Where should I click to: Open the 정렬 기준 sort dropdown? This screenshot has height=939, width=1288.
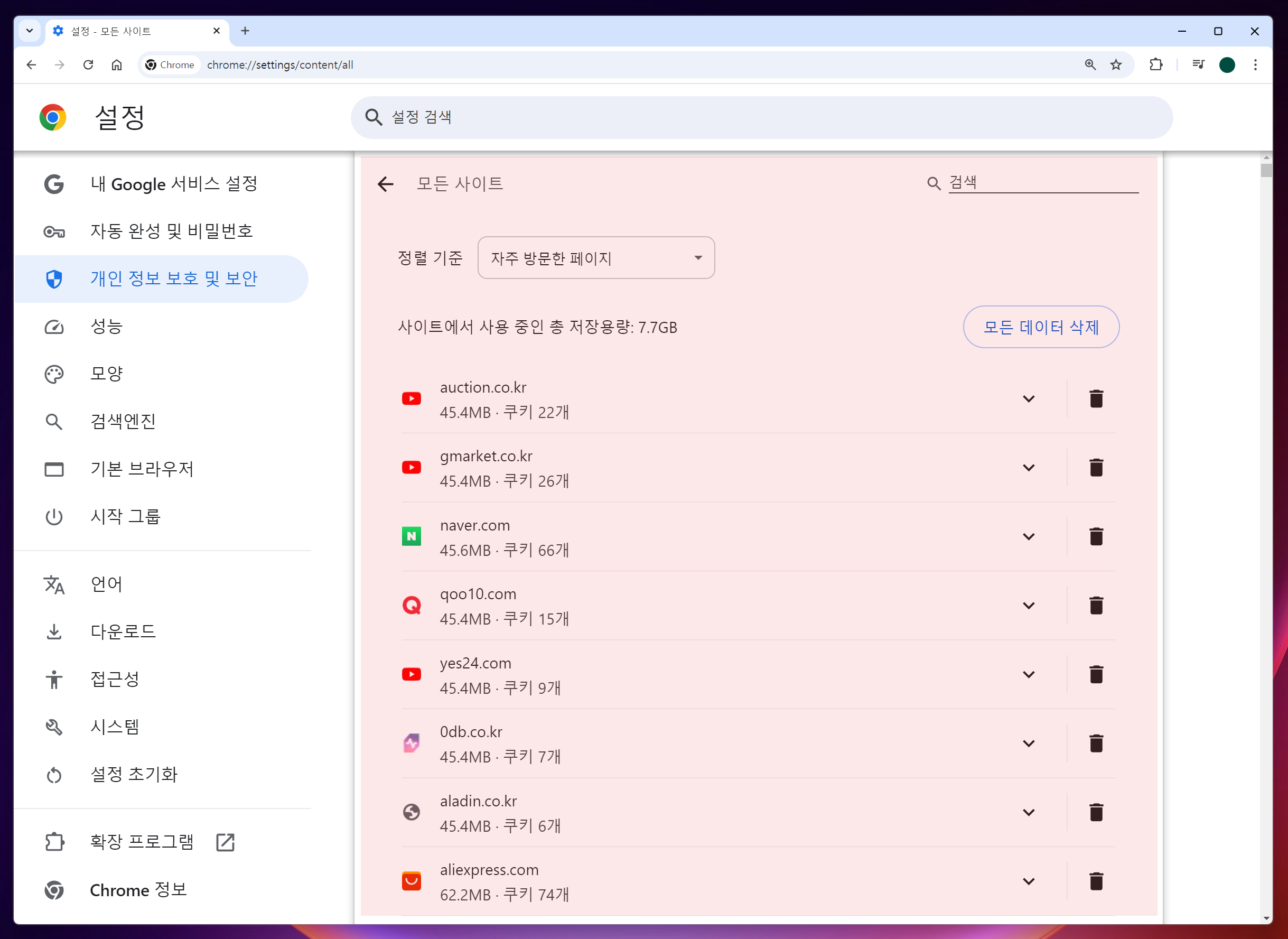point(595,258)
